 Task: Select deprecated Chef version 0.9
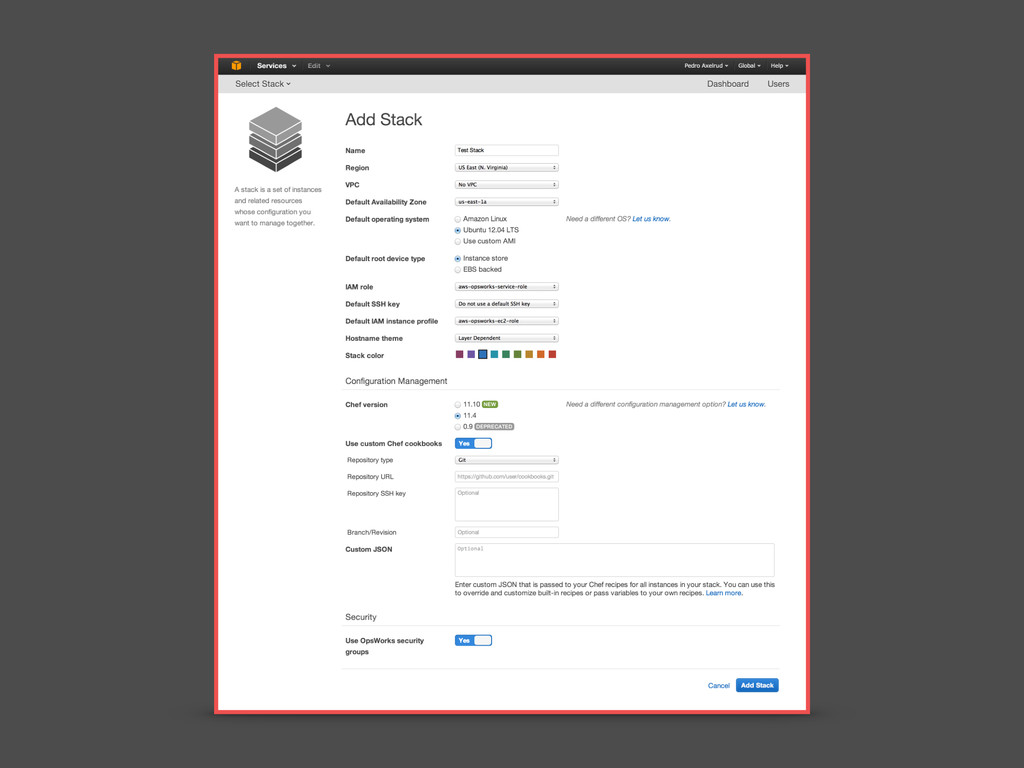[458, 427]
